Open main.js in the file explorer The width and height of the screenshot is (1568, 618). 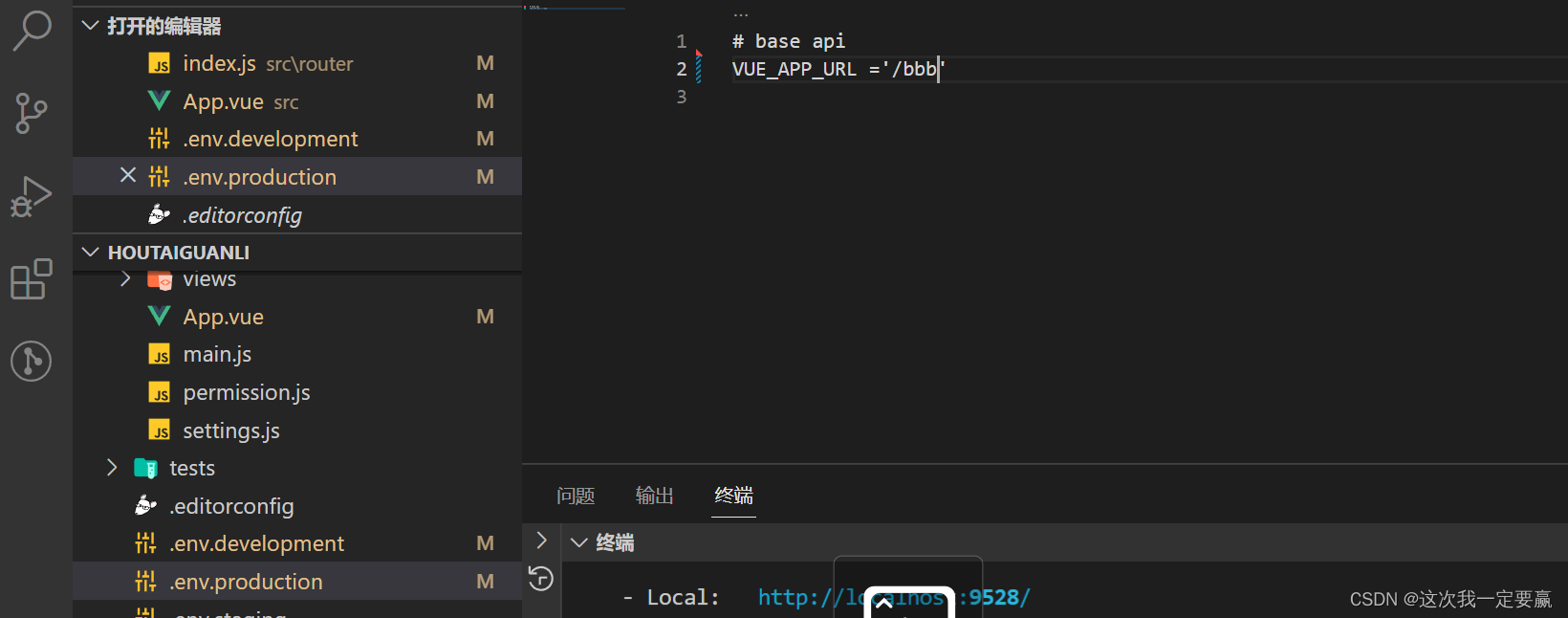[x=297, y=354]
